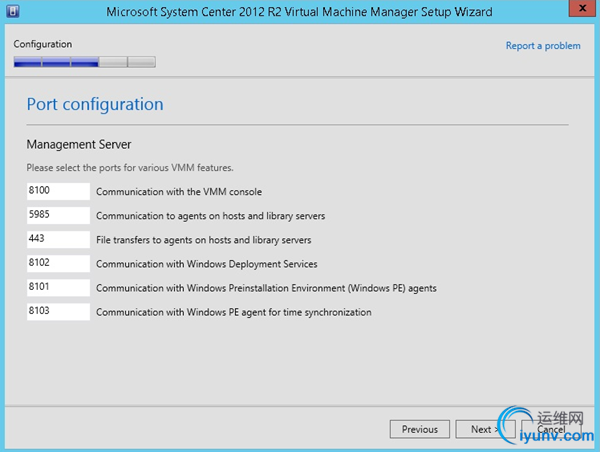
Task: Edit the agents communication port field 5985
Action: (x=58, y=215)
